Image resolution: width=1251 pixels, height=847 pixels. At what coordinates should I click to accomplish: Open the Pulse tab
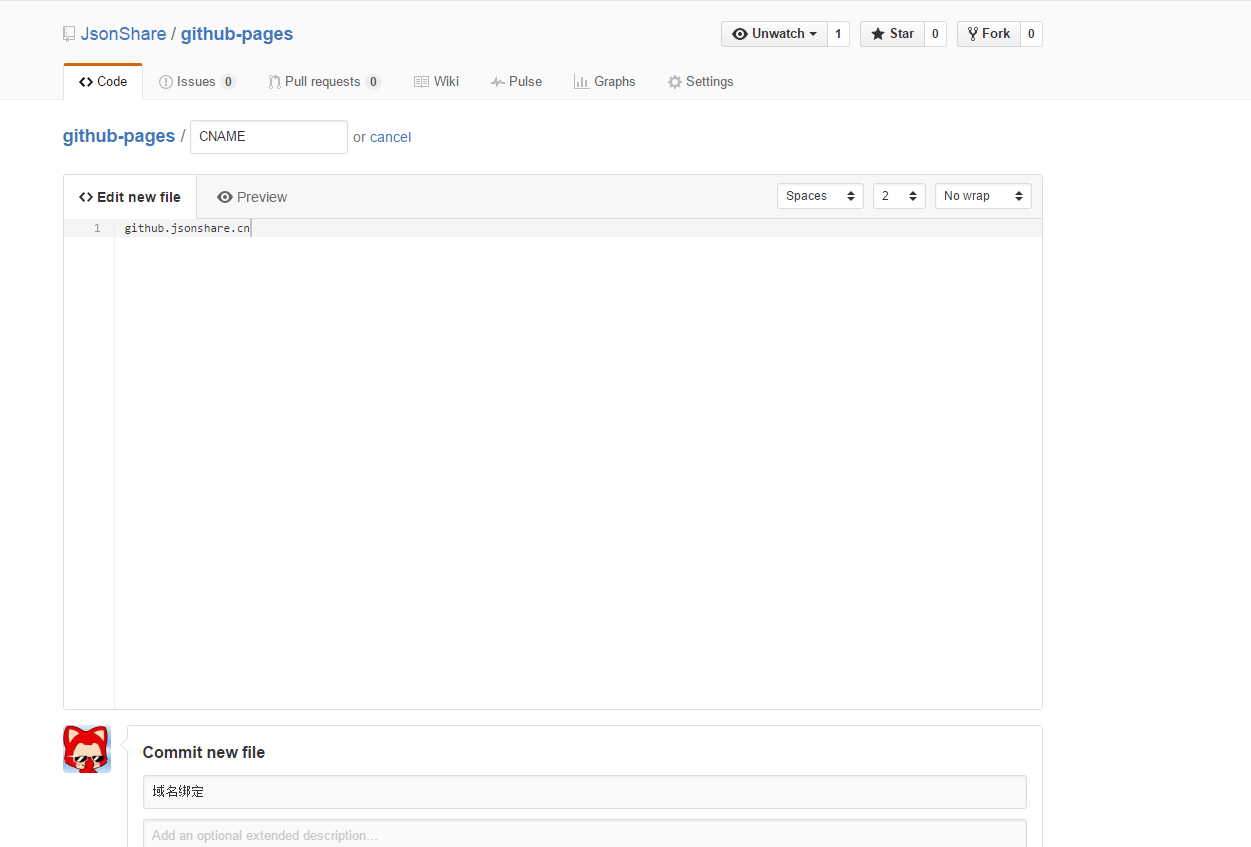pos(516,82)
